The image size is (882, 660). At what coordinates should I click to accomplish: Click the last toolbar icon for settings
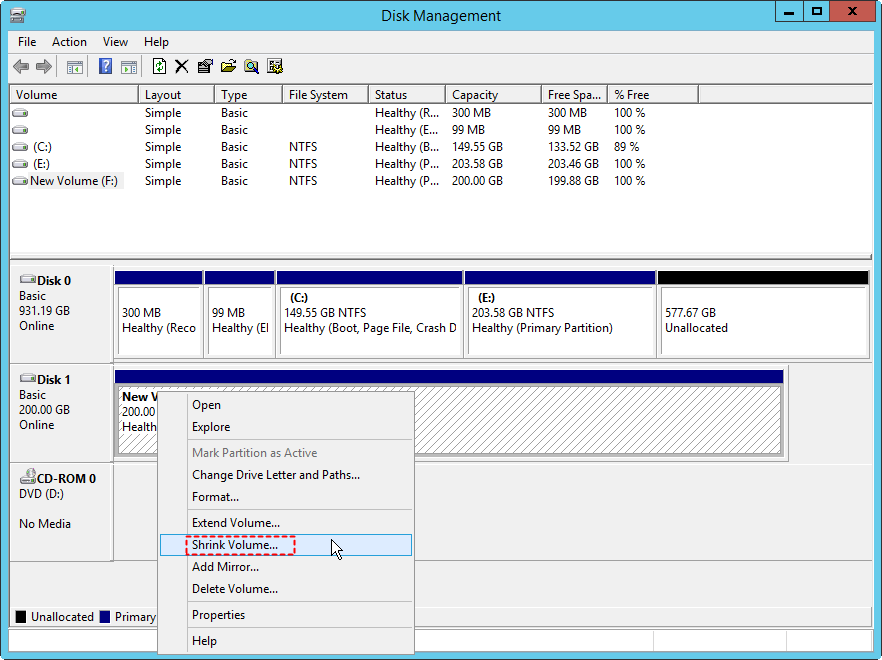275,67
